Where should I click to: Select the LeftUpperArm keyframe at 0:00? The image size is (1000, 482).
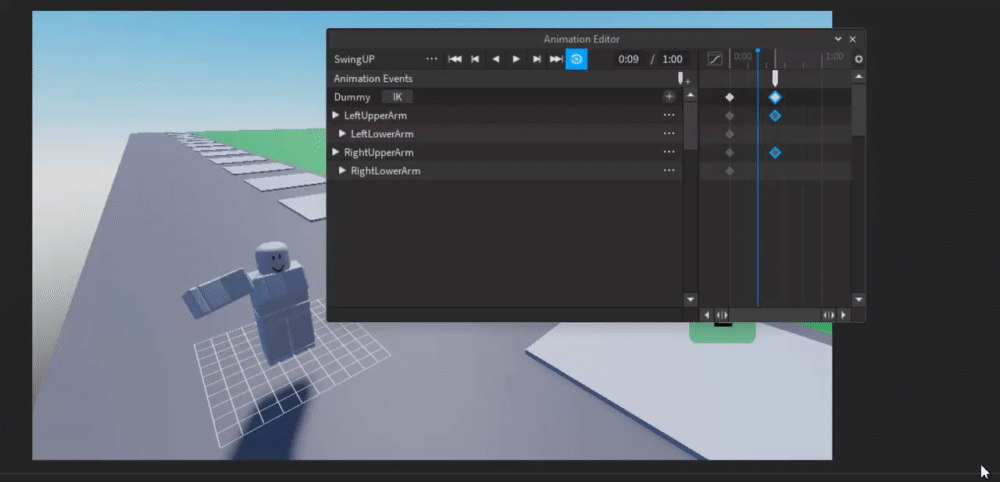(x=730, y=115)
